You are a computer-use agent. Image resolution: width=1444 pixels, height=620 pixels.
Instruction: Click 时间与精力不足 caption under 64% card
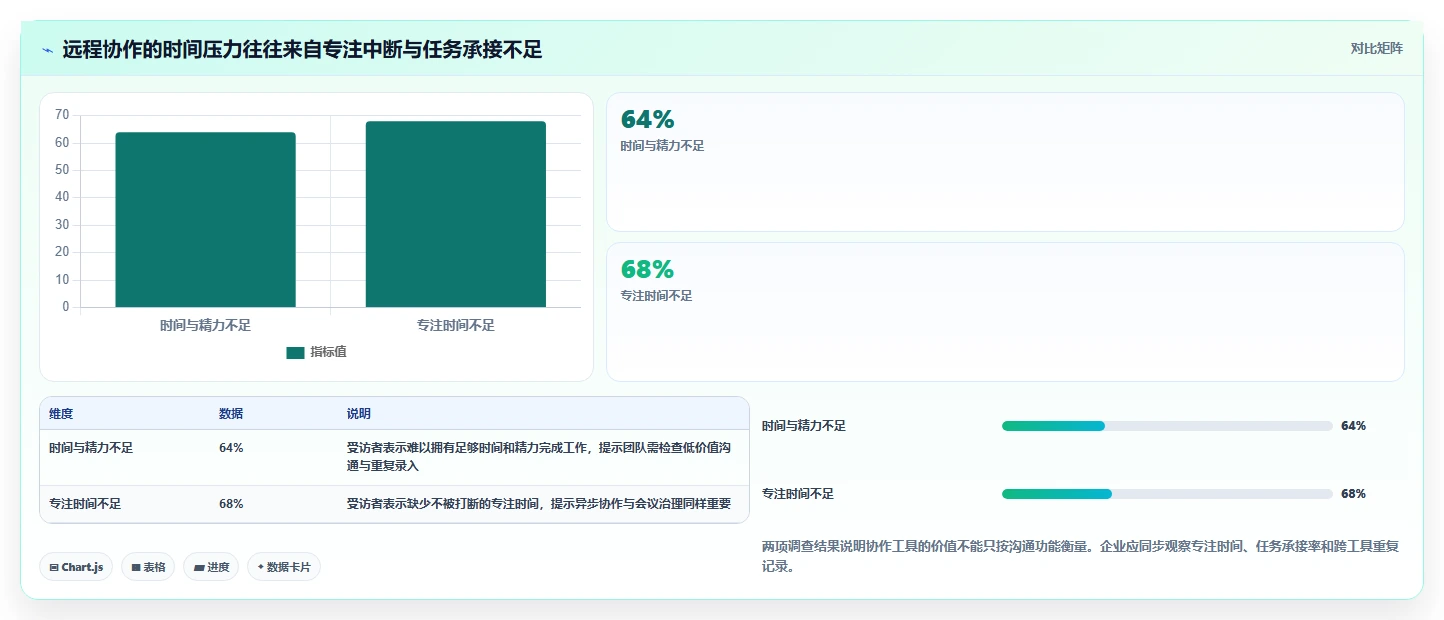click(x=662, y=146)
